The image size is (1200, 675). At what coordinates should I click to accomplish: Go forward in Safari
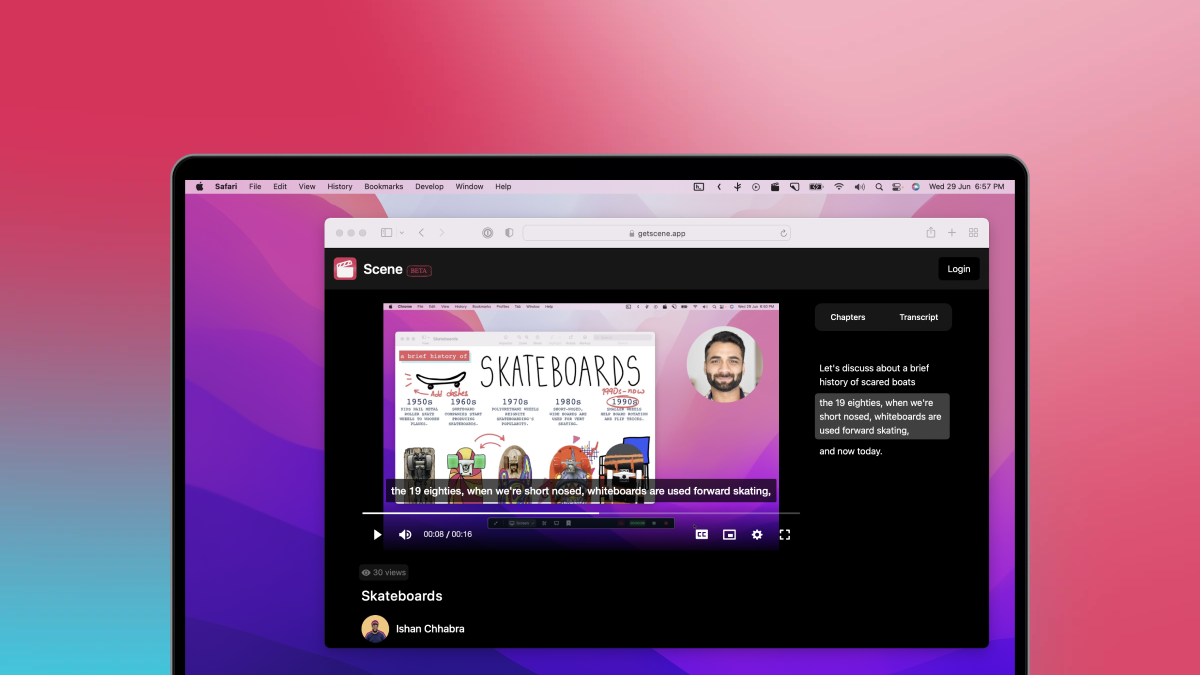(442, 233)
